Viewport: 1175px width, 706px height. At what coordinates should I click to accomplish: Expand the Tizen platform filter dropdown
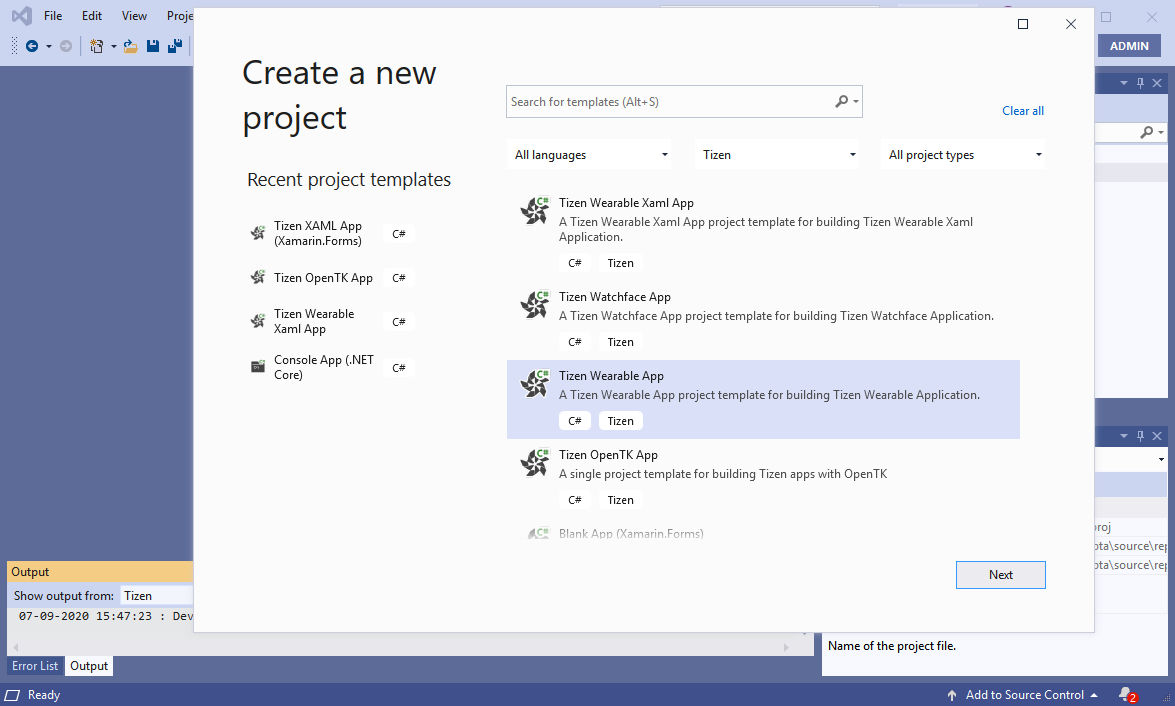[x=779, y=155]
